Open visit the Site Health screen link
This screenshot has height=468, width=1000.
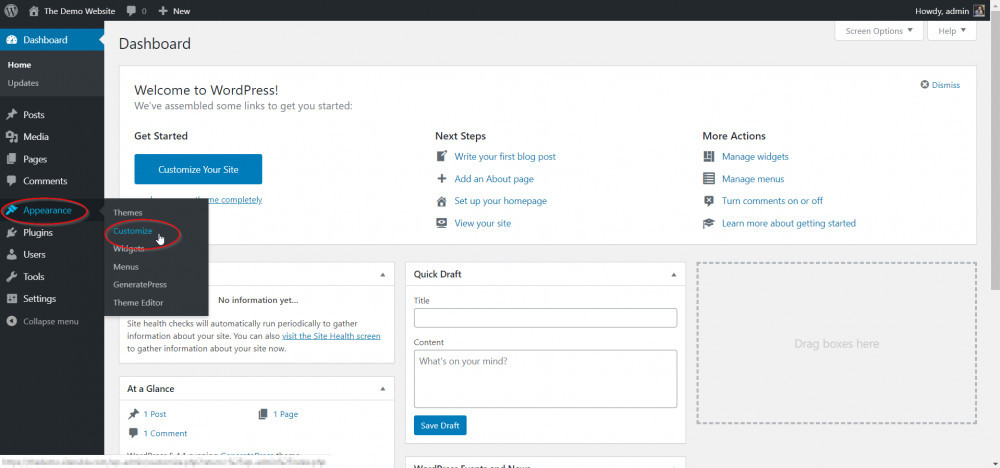tap(331, 335)
